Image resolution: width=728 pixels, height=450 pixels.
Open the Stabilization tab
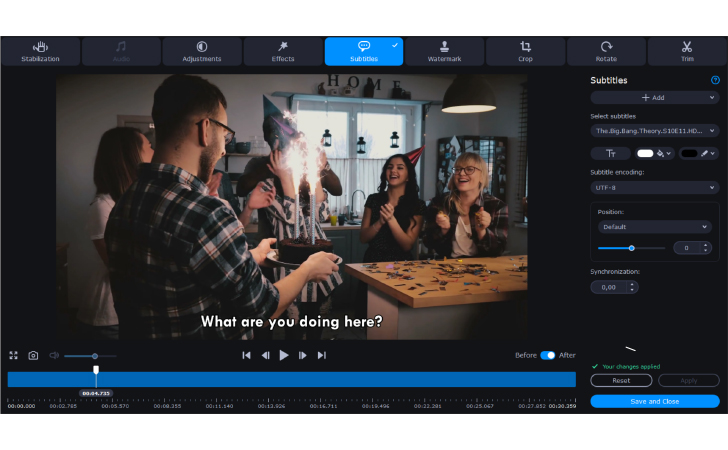pyautogui.click(x=40, y=52)
